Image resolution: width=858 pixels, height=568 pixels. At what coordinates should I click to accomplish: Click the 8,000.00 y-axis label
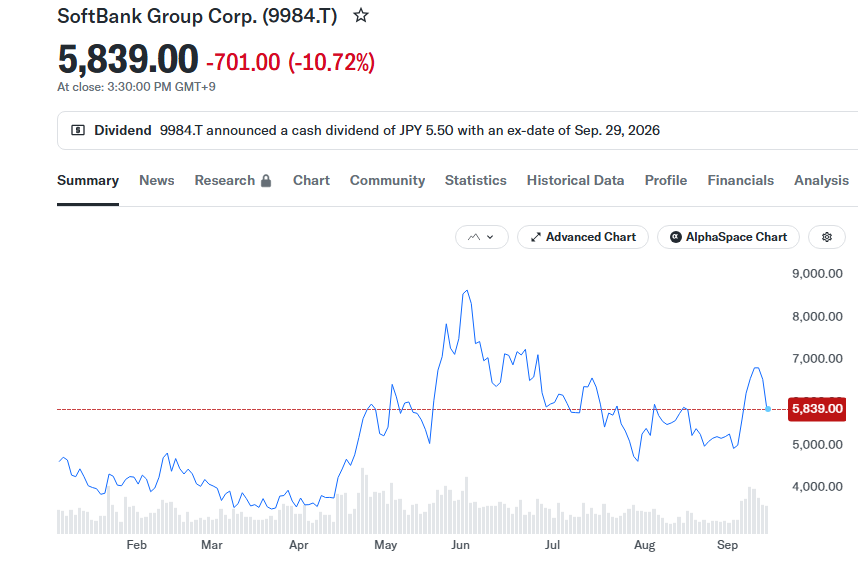point(817,316)
